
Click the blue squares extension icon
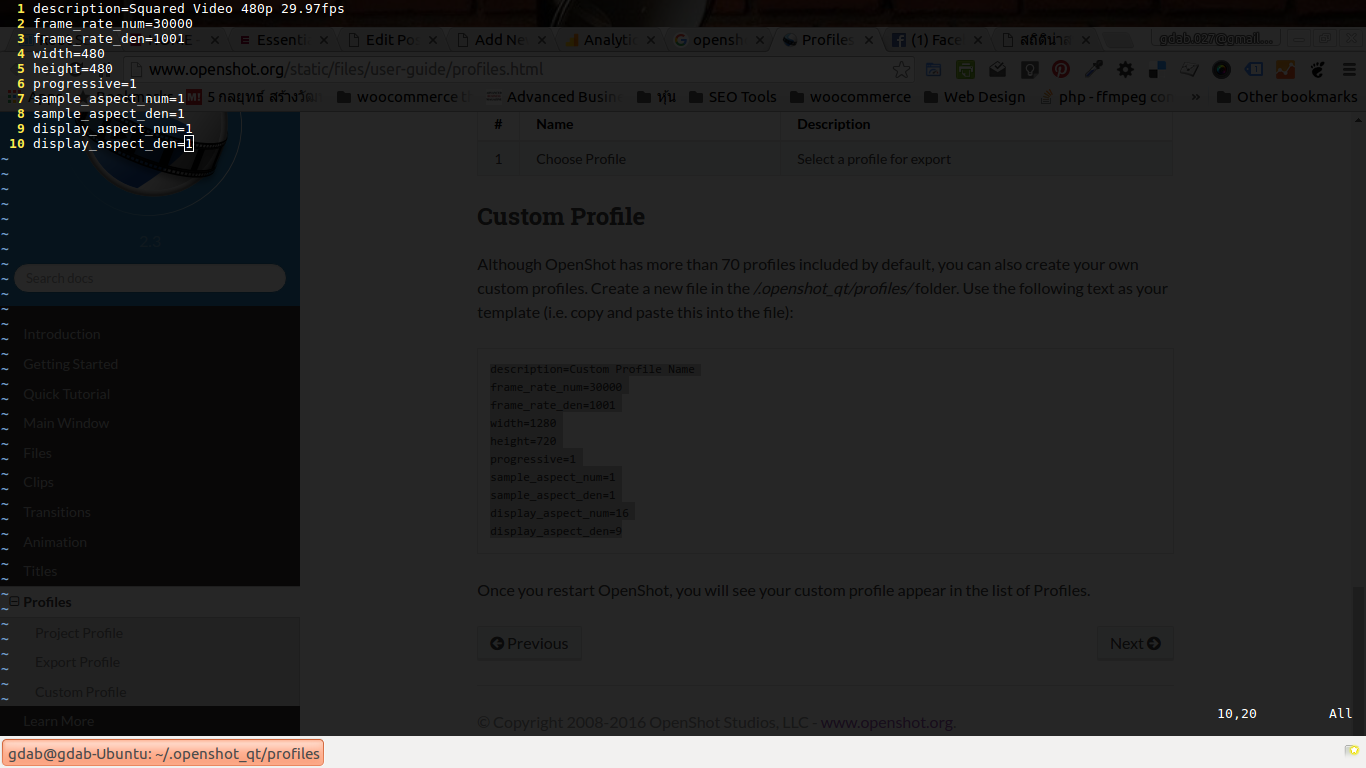(1157, 70)
